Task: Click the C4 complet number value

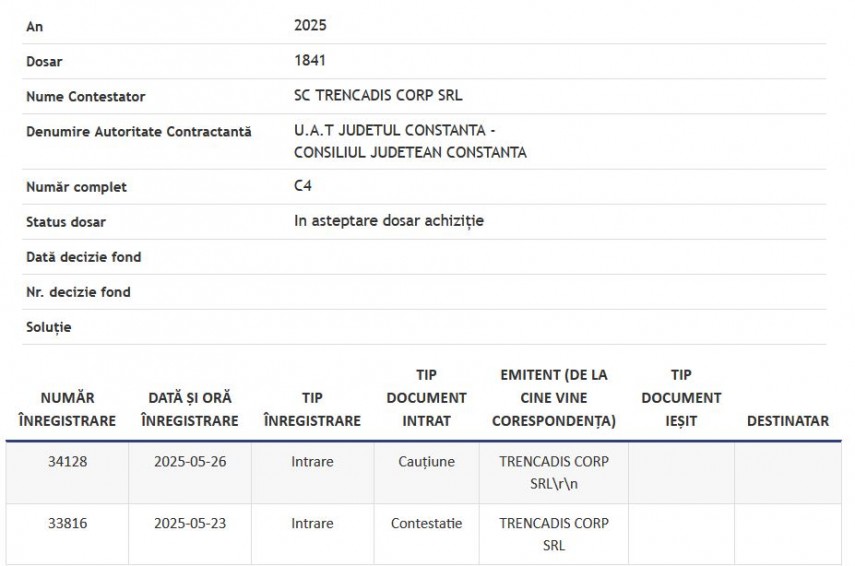Action: [303, 185]
